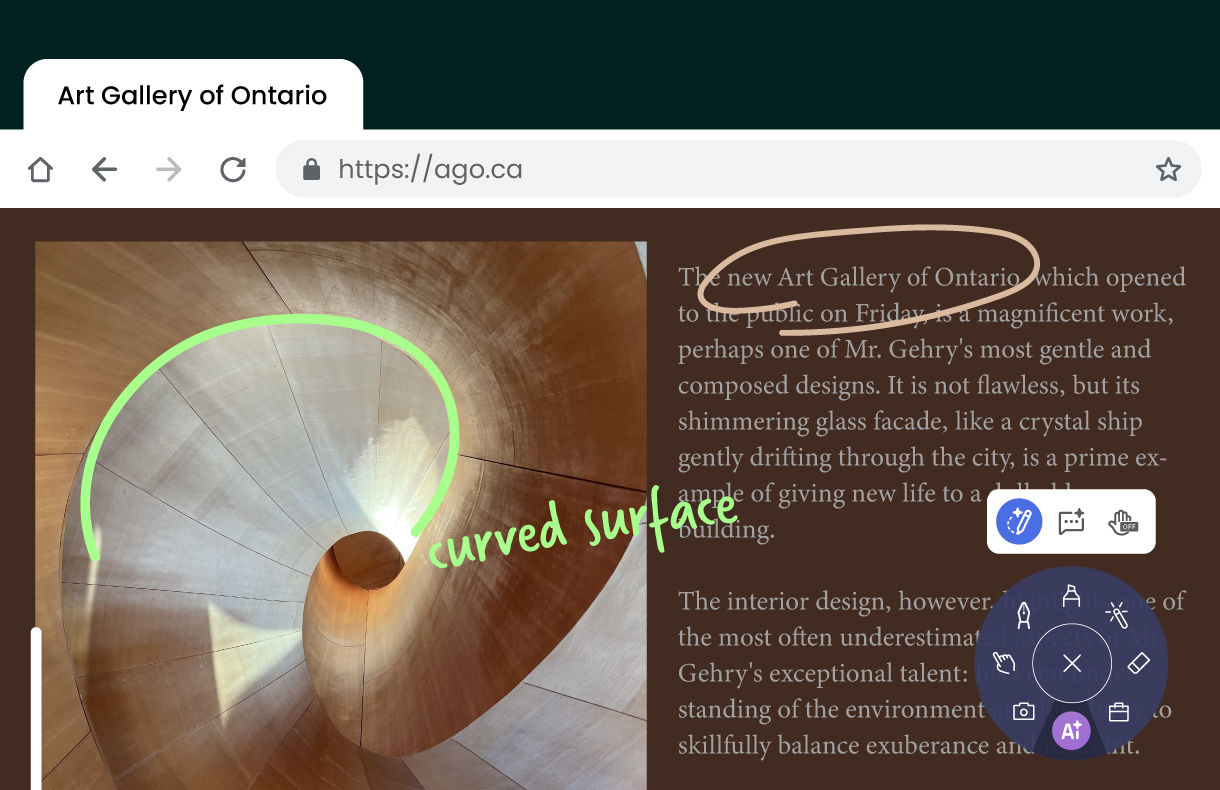Enable the hand gesture mode toggle

coord(1123,521)
